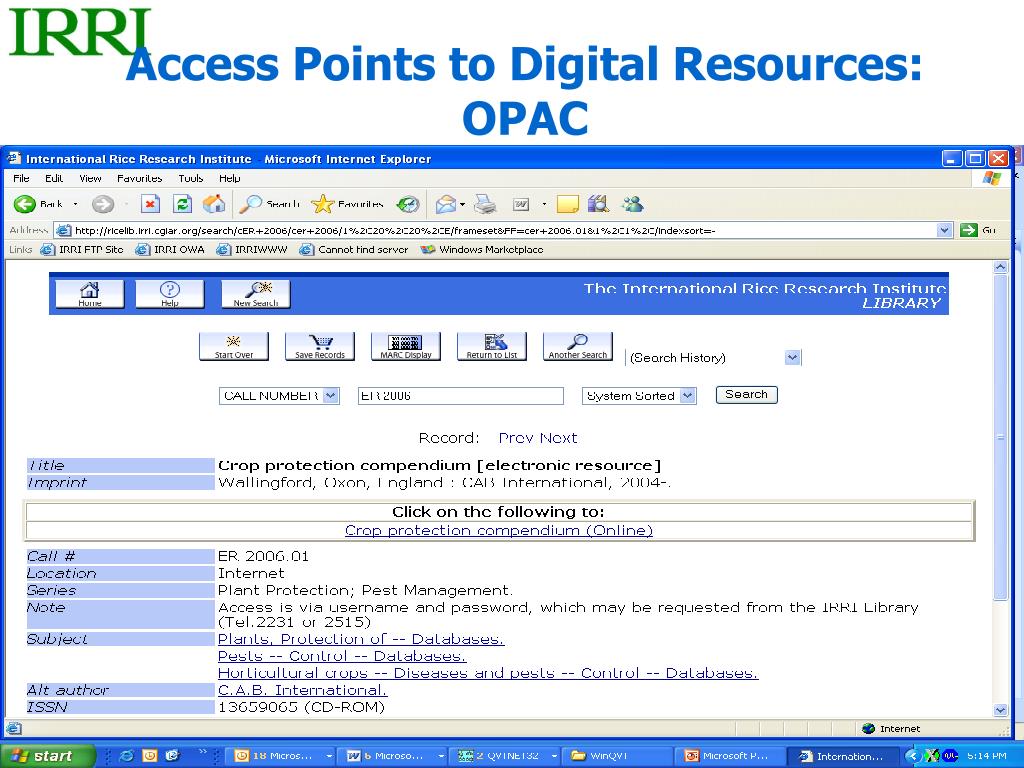Screen dimensions: 1024x768
Task: Open the Help menu in menu bar
Action: (x=229, y=178)
